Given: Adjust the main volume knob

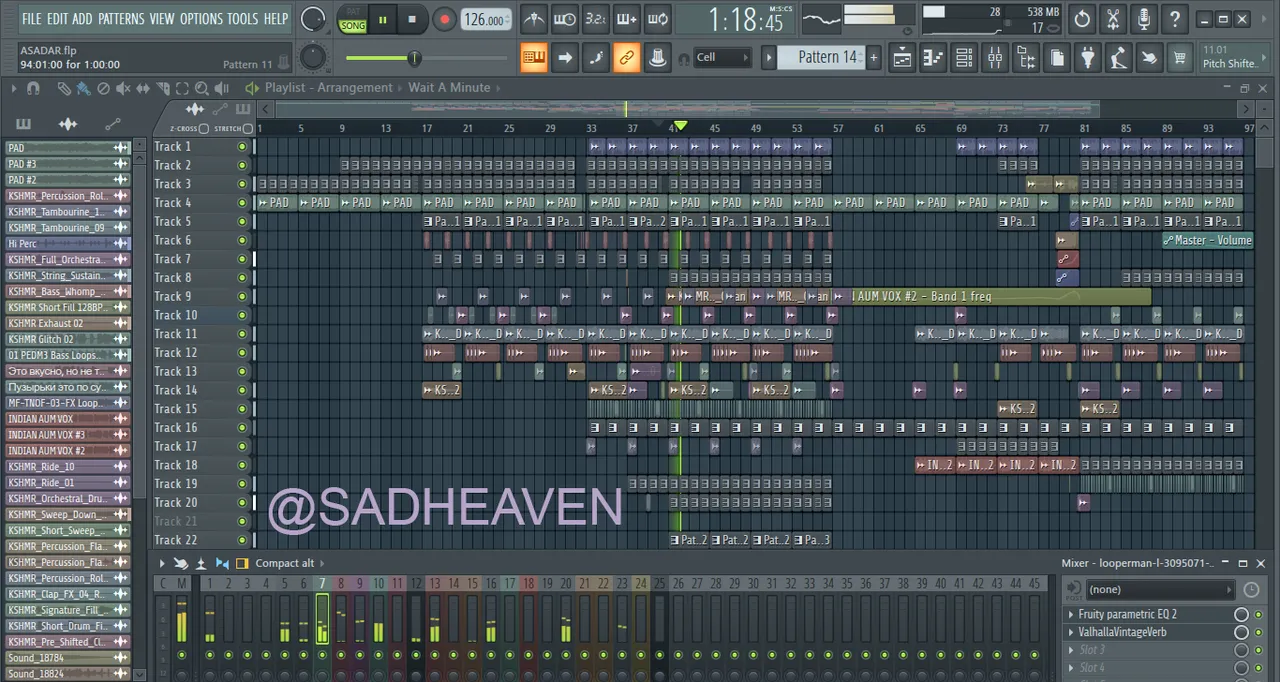Looking at the screenshot, I should [313, 19].
